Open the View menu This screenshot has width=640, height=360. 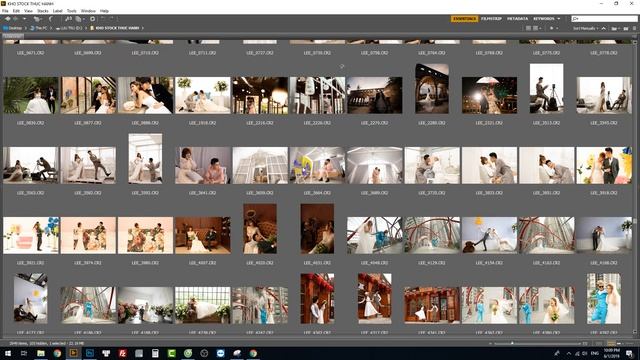click(28, 11)
